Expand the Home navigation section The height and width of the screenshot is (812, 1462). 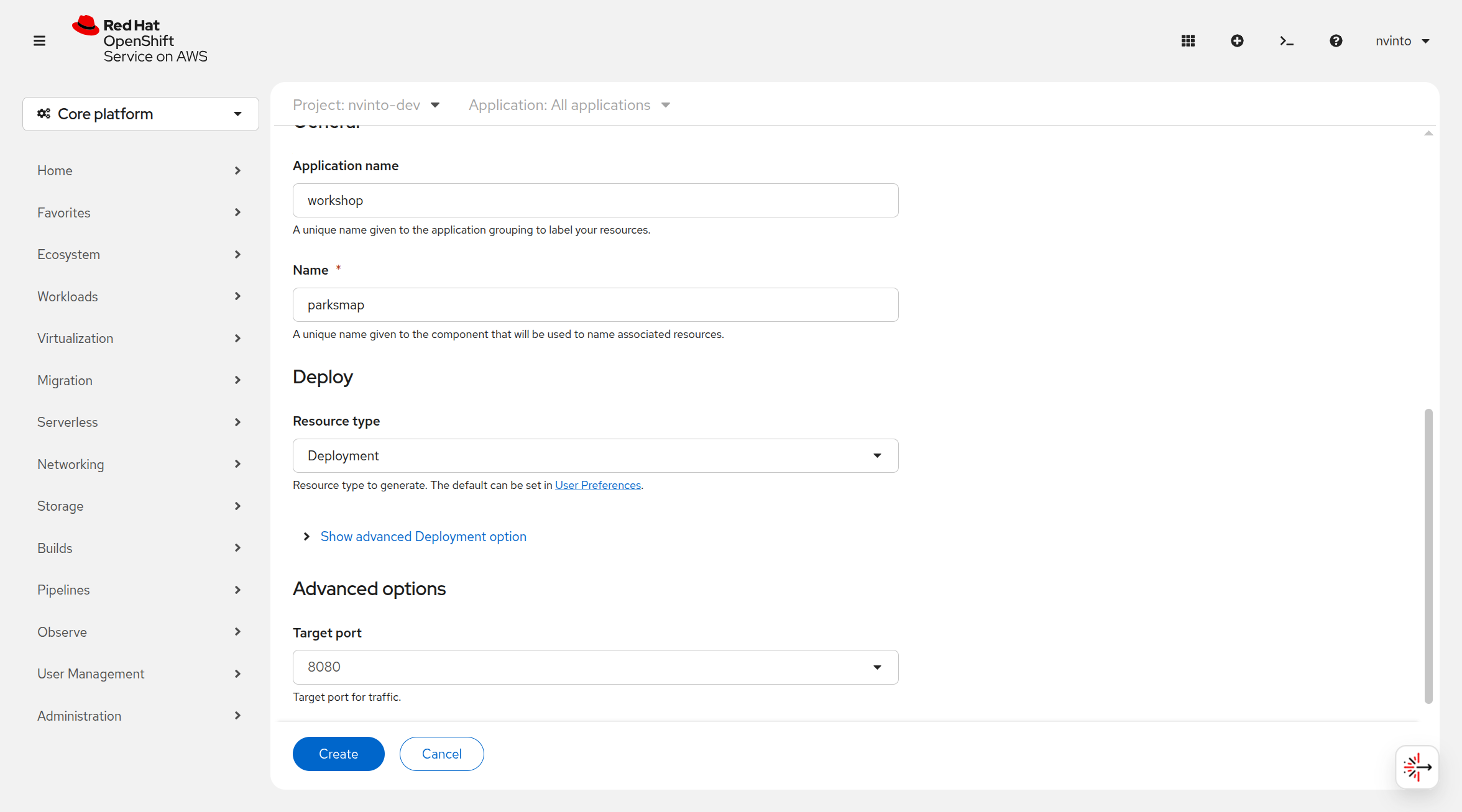[140, 170]
